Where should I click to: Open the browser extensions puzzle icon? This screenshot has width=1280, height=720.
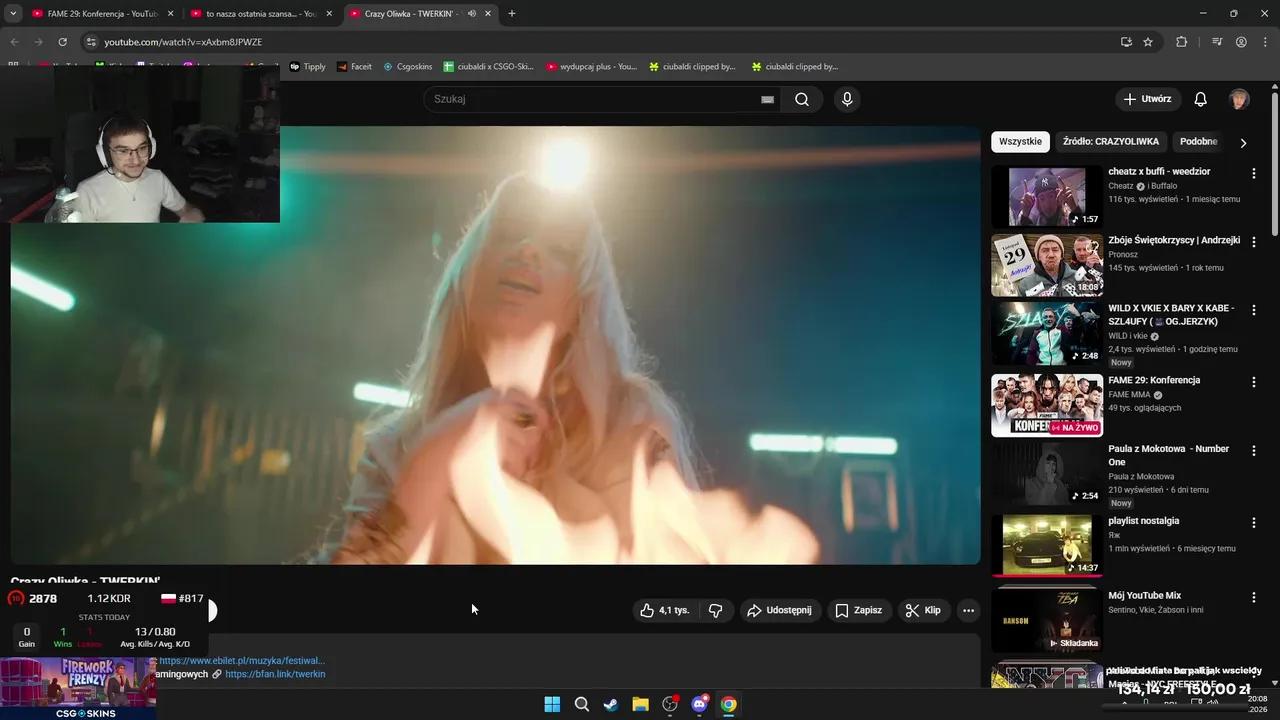pyautogui.click(x=1181, y=42)
